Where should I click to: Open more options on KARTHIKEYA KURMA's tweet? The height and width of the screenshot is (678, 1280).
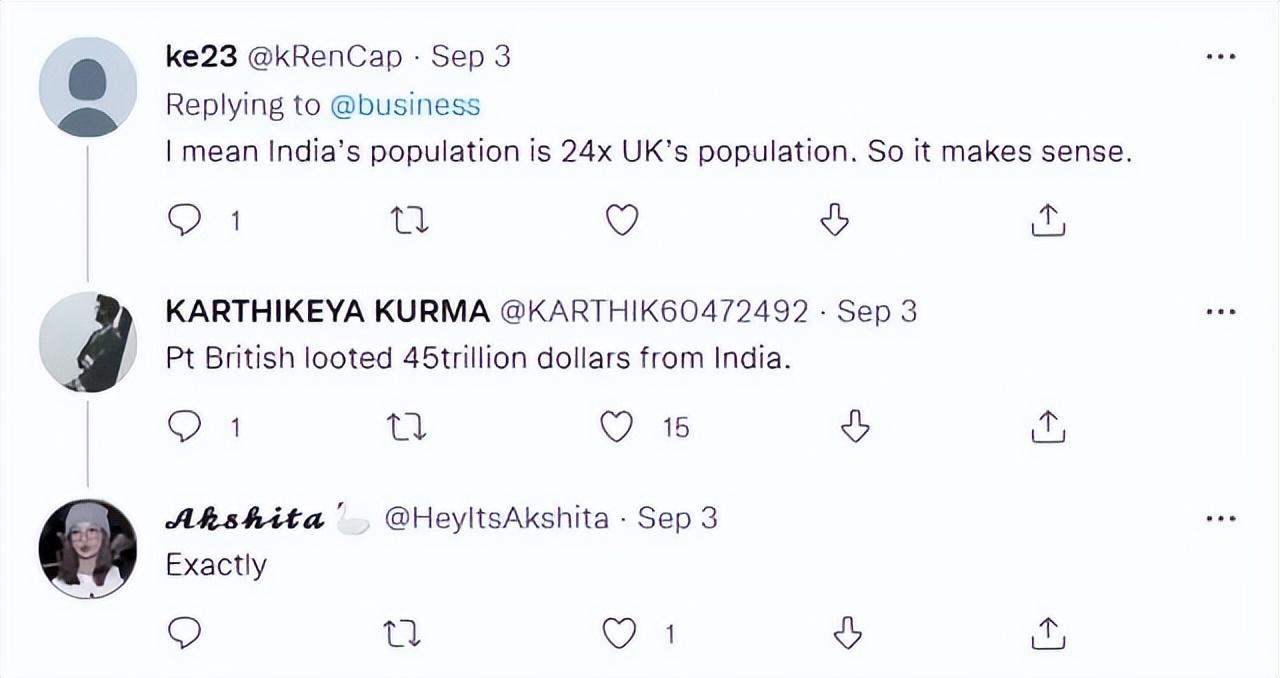(1221, 312)
